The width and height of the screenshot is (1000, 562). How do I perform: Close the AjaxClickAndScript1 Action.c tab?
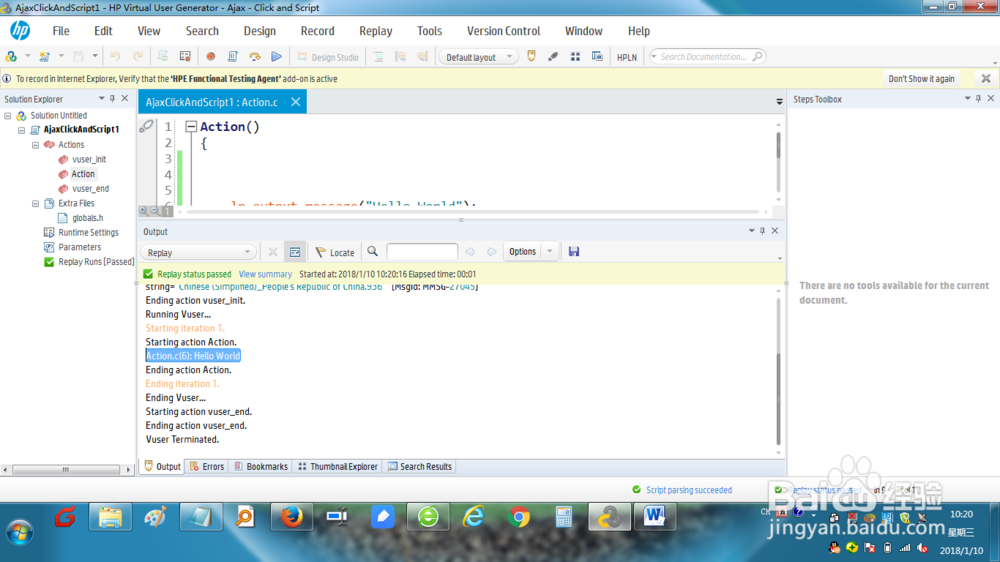[x=295, y=102]
